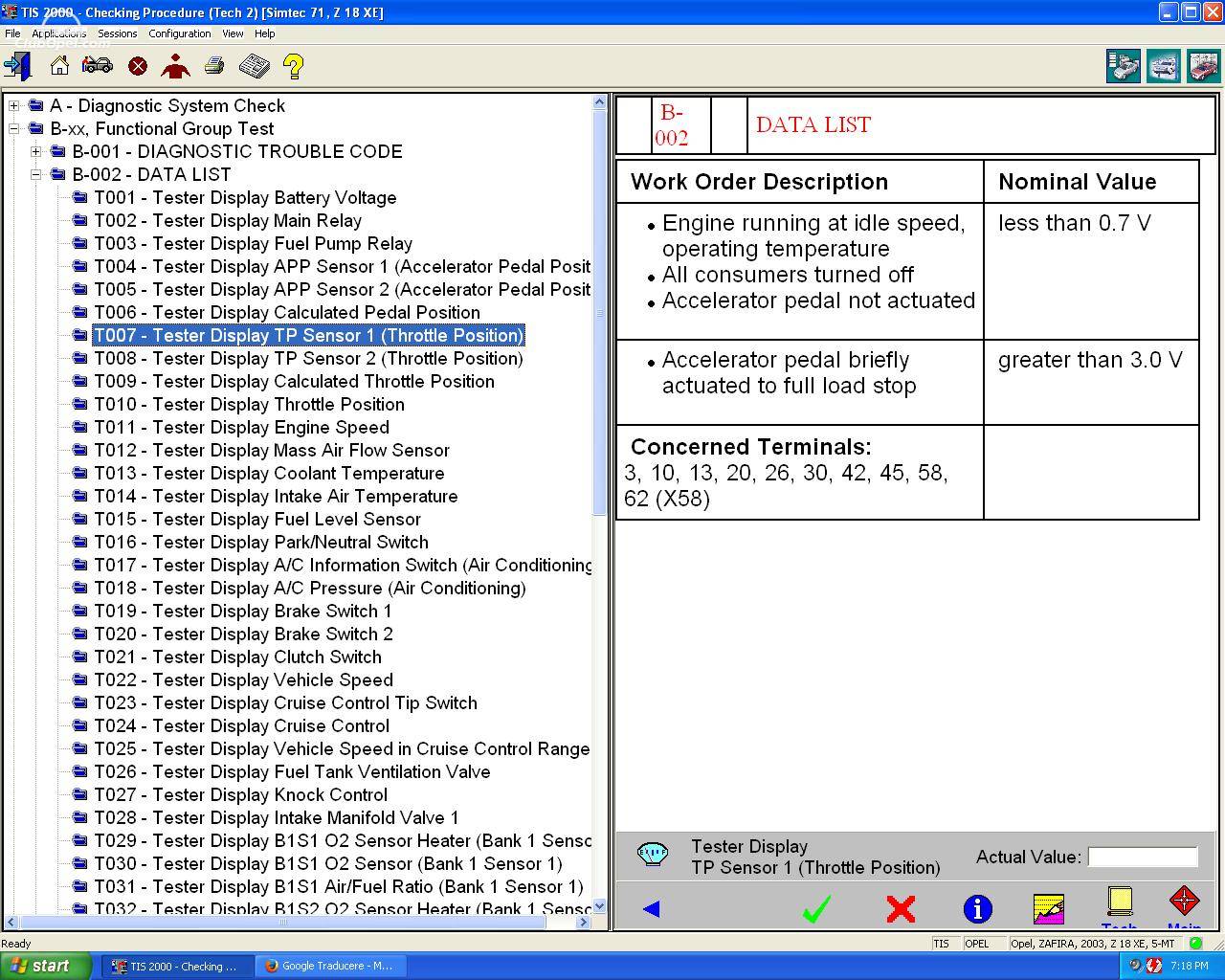1225x980 pixels.
Task: Click tree horizontal scroll left arrow
Action: pos(11,922)
